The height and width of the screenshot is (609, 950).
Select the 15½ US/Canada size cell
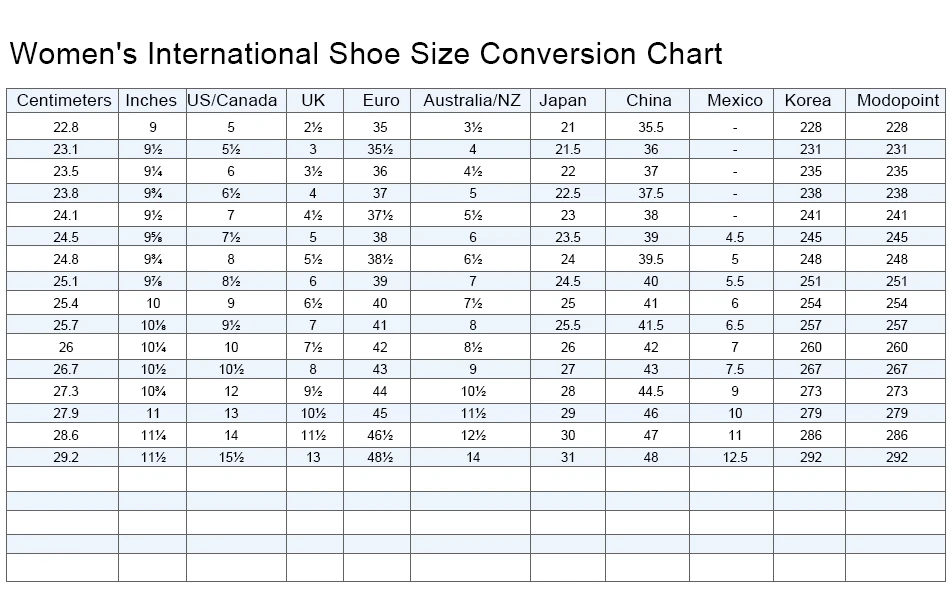pyautogui.click(x=232, y=457)
